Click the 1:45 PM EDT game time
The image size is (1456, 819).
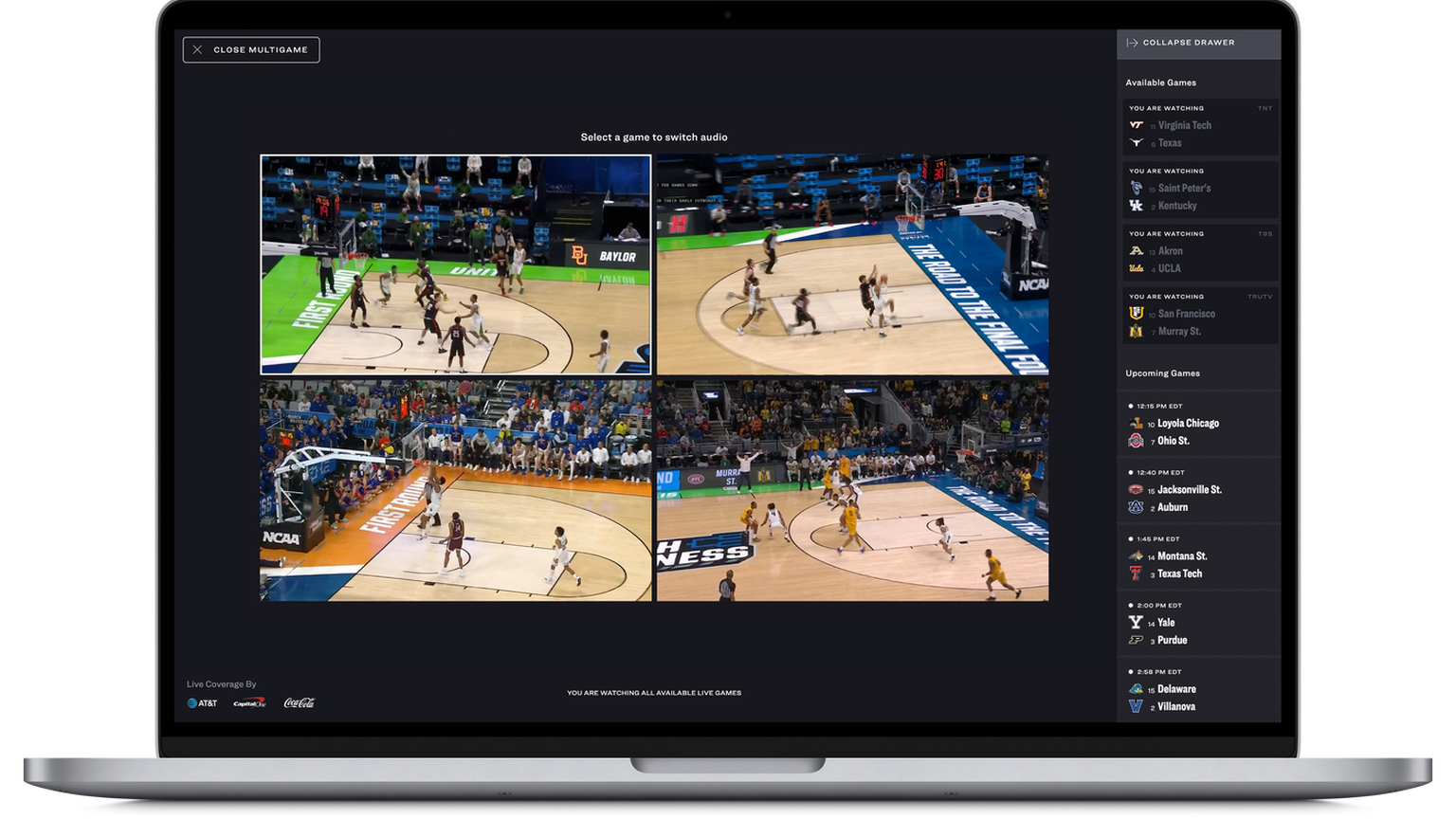[x=1157, y=538]
